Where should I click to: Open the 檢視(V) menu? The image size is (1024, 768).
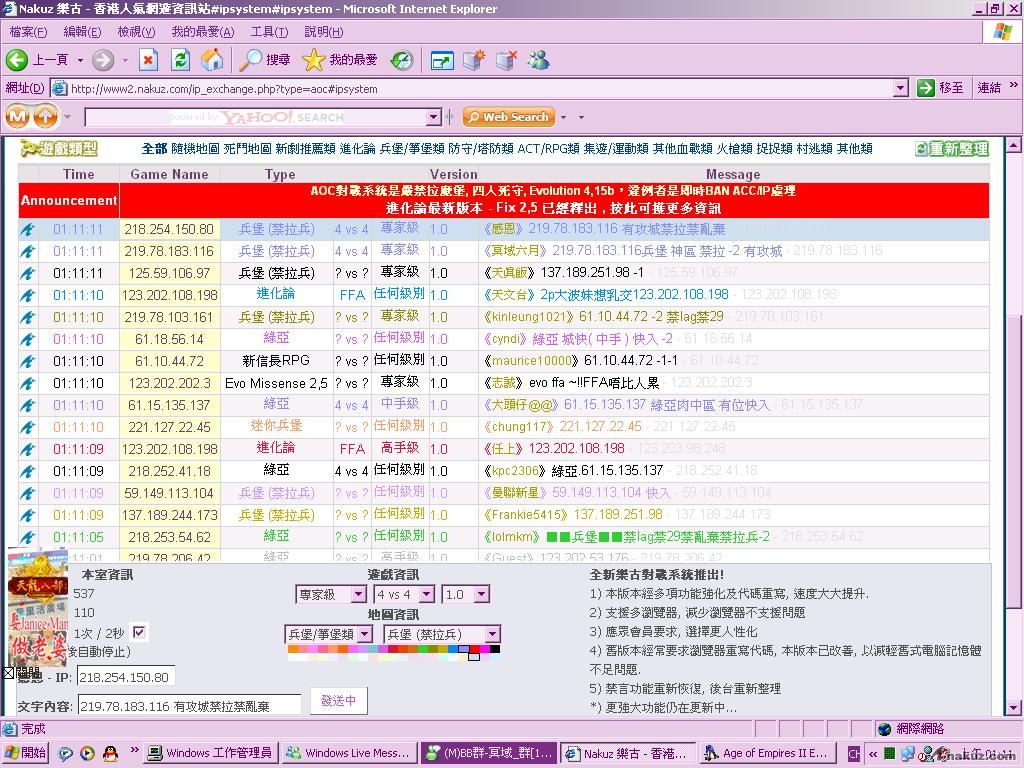(x=136, y=32)
